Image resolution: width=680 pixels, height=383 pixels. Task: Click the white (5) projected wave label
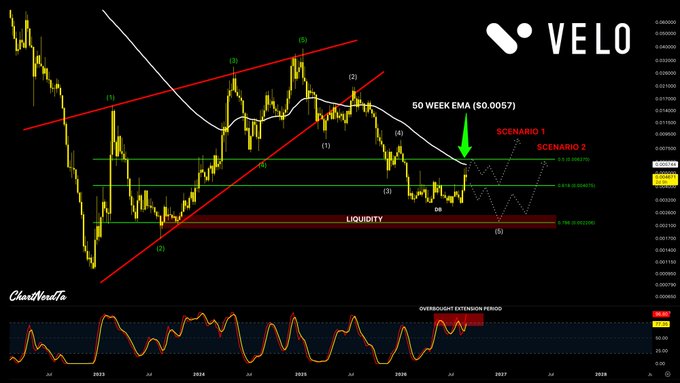point(499,231)
